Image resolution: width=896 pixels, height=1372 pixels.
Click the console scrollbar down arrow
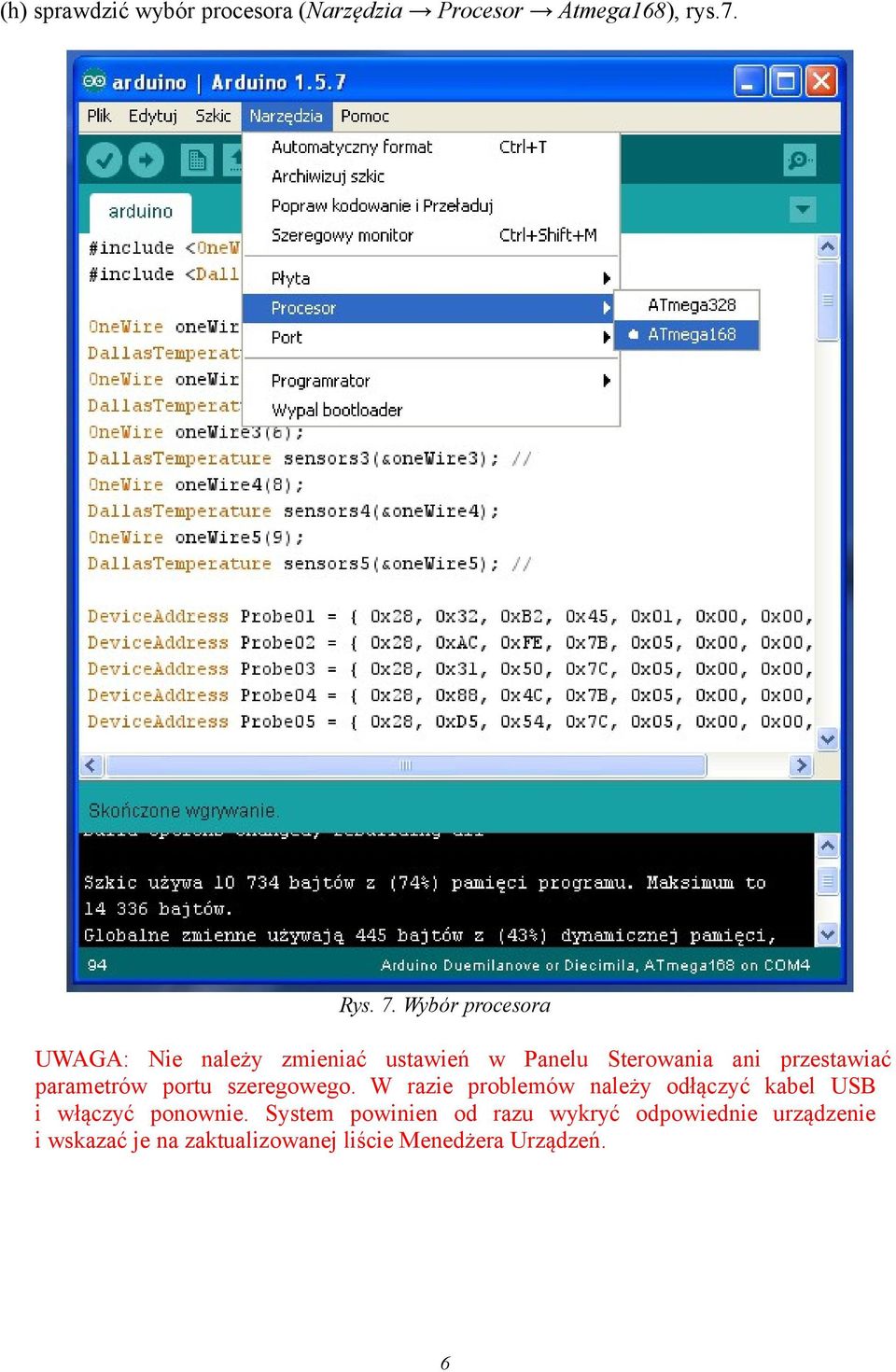(827, 933)
